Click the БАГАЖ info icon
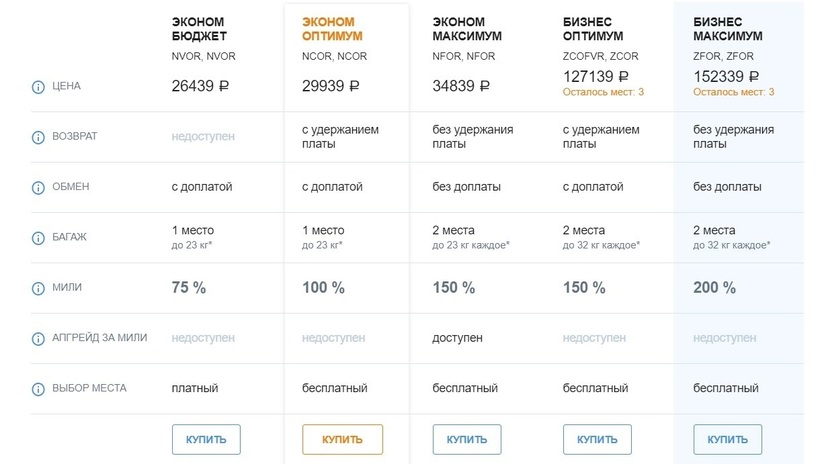The image size is (820, 464). [38, 237]
